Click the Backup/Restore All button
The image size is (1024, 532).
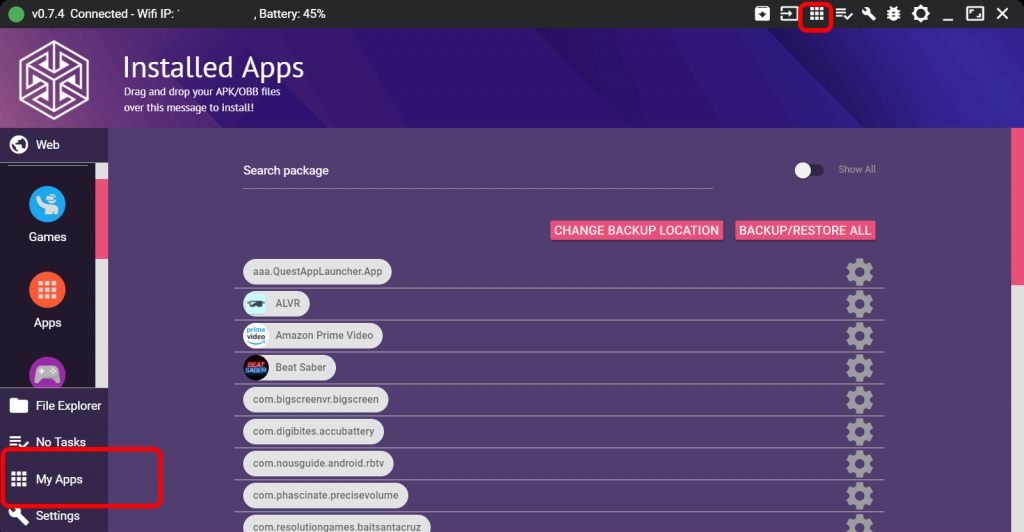(805, 230)
